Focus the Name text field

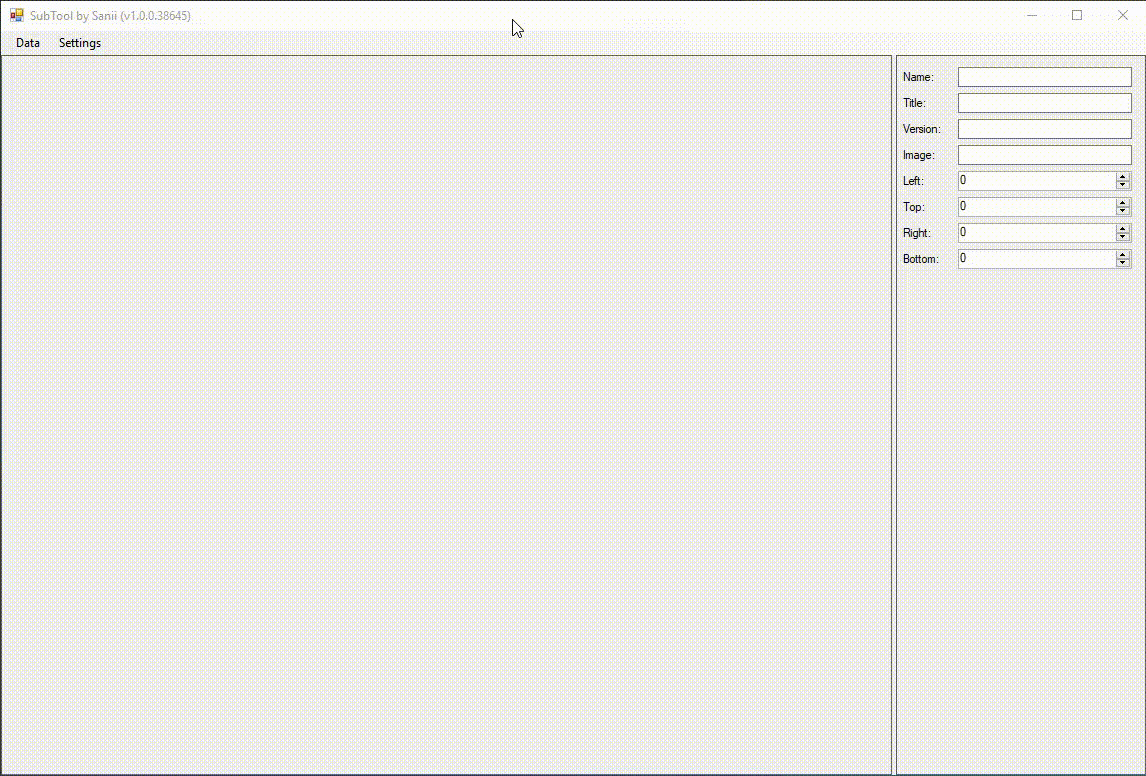pyautogui.click(x=1044, y=77)
